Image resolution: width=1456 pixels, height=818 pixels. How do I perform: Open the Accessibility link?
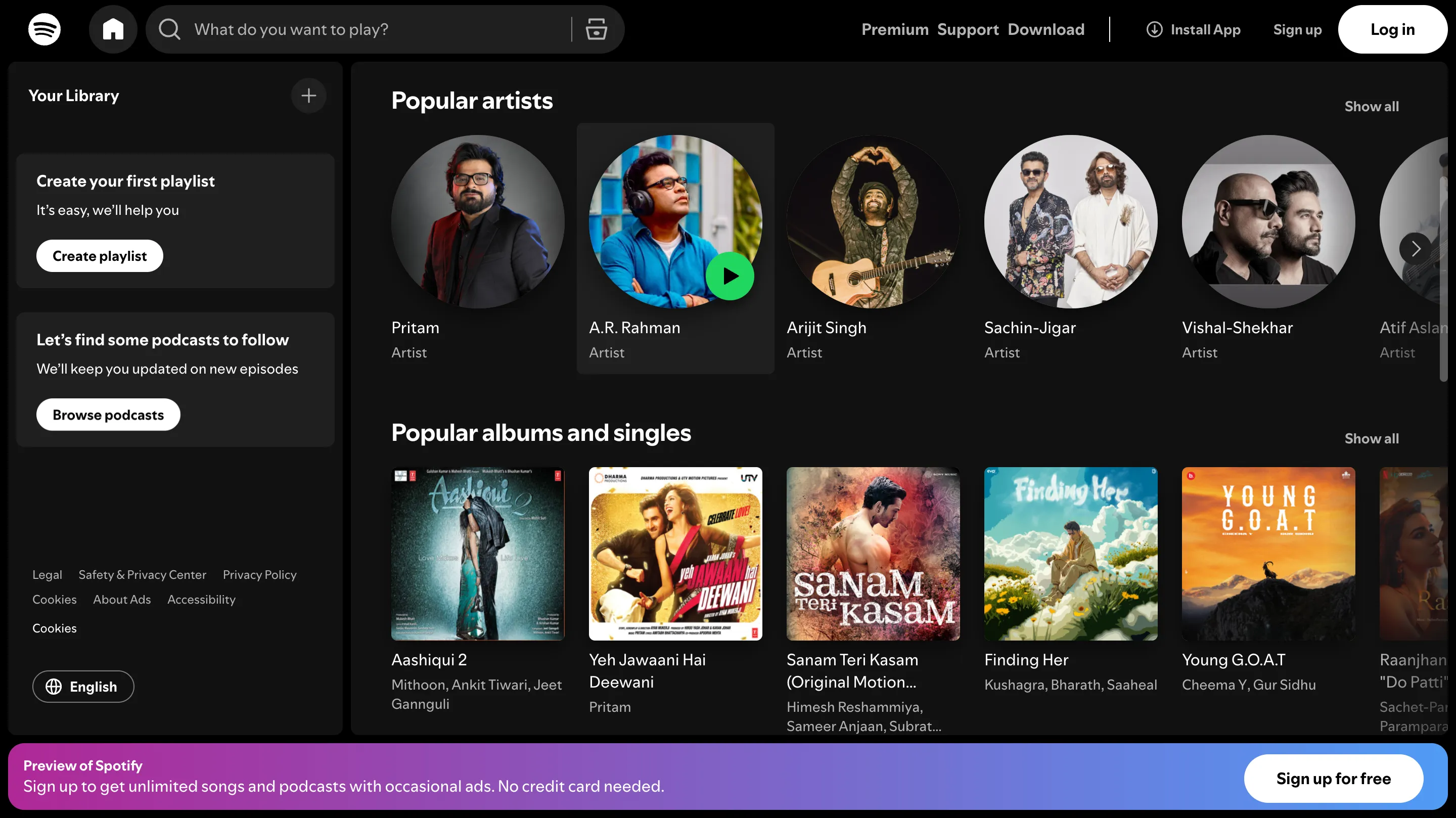201,600
